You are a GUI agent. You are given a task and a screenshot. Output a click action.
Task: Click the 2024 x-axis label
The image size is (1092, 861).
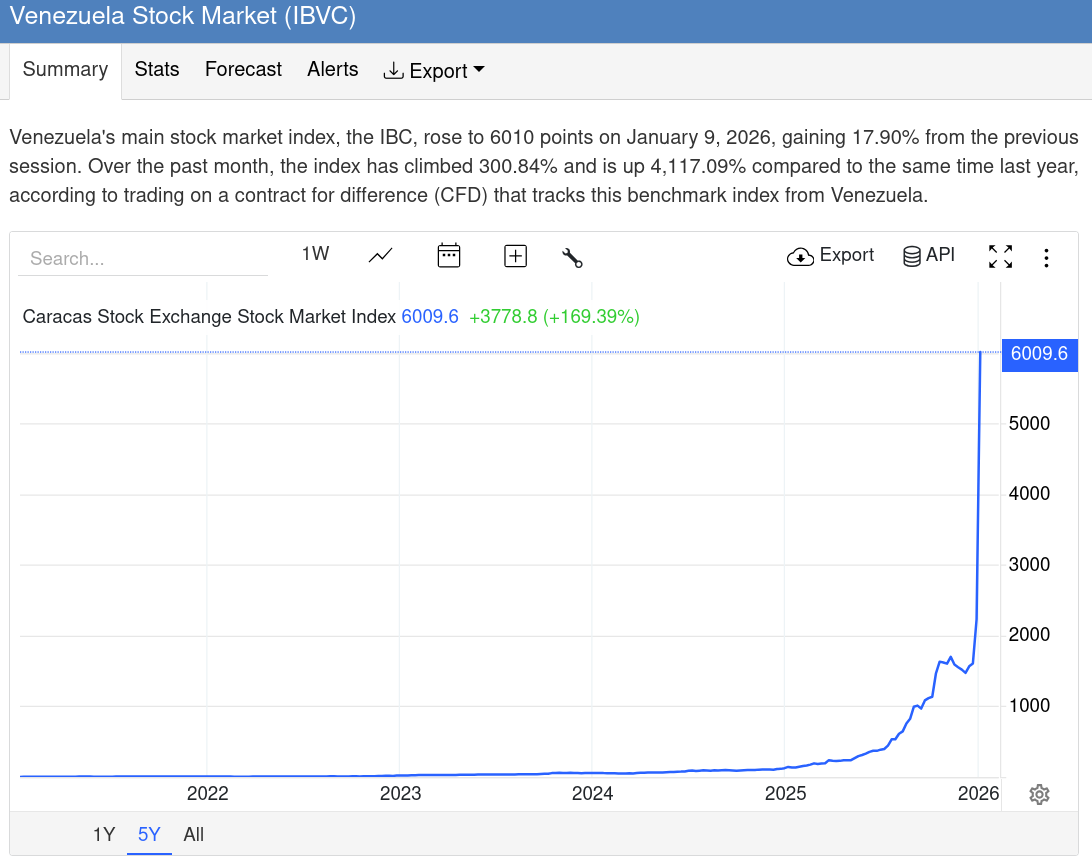coord(593,793)
